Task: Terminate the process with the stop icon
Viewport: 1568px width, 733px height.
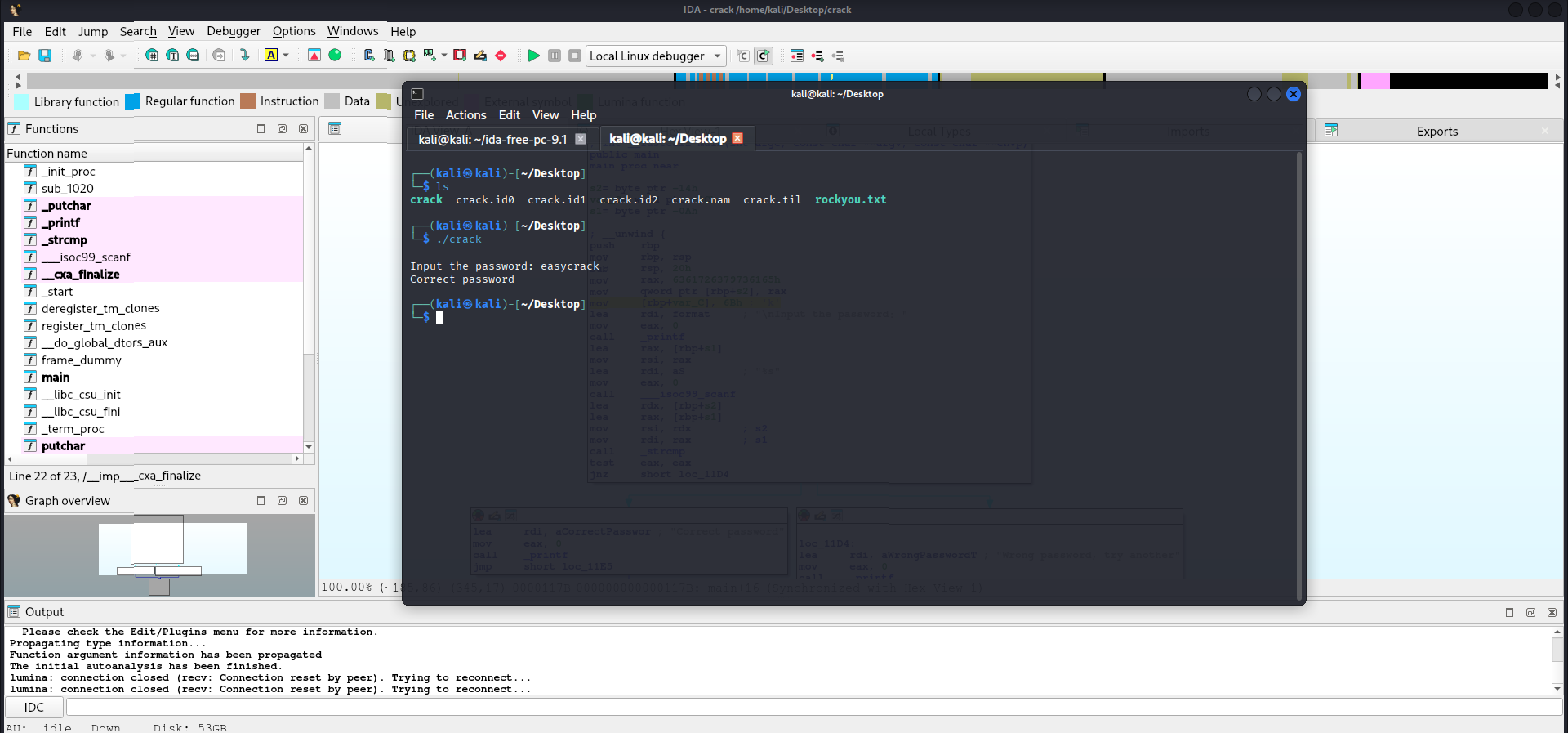Action: [x=575, y=56]
